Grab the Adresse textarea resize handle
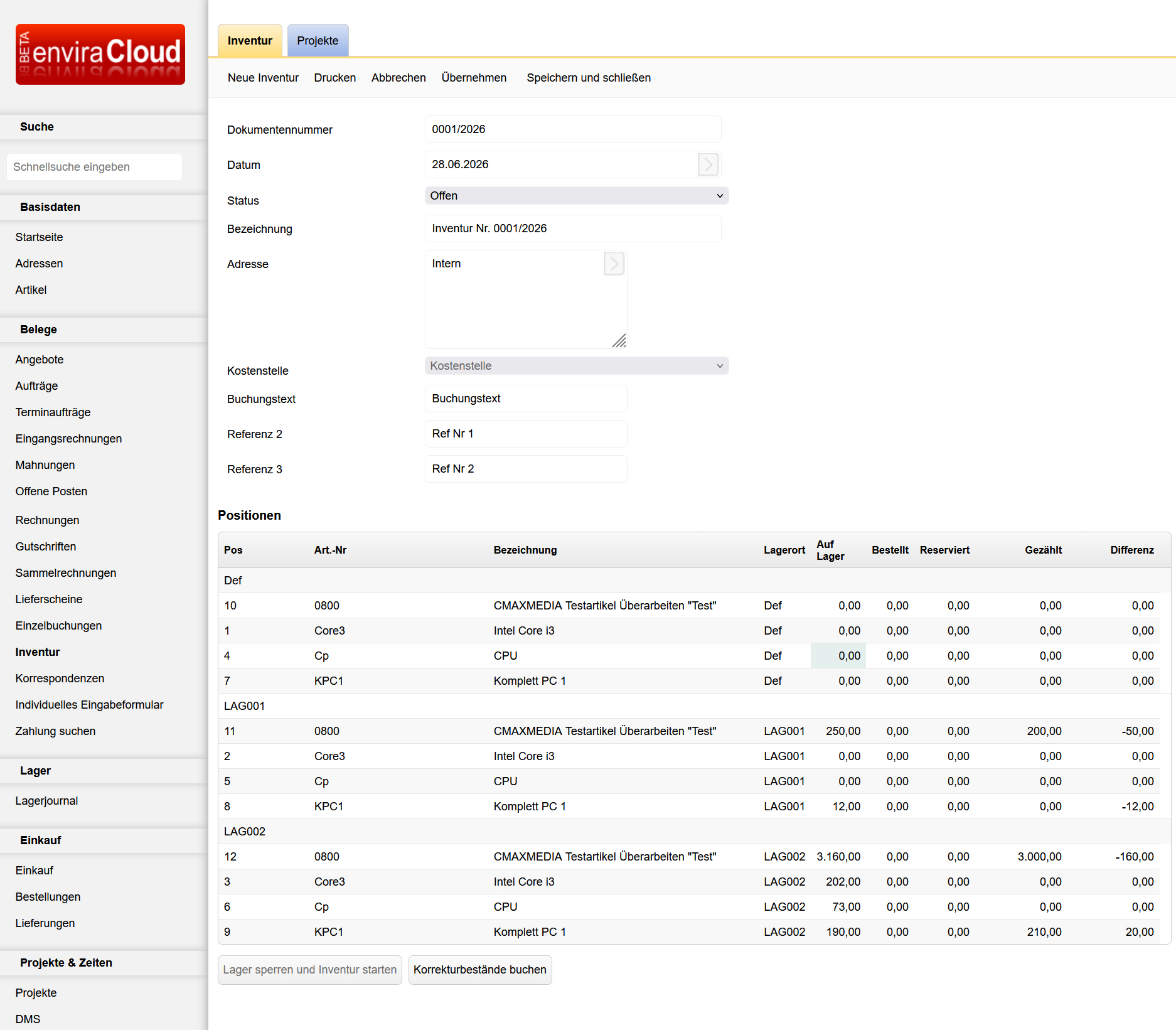 [x=619, y=341]
